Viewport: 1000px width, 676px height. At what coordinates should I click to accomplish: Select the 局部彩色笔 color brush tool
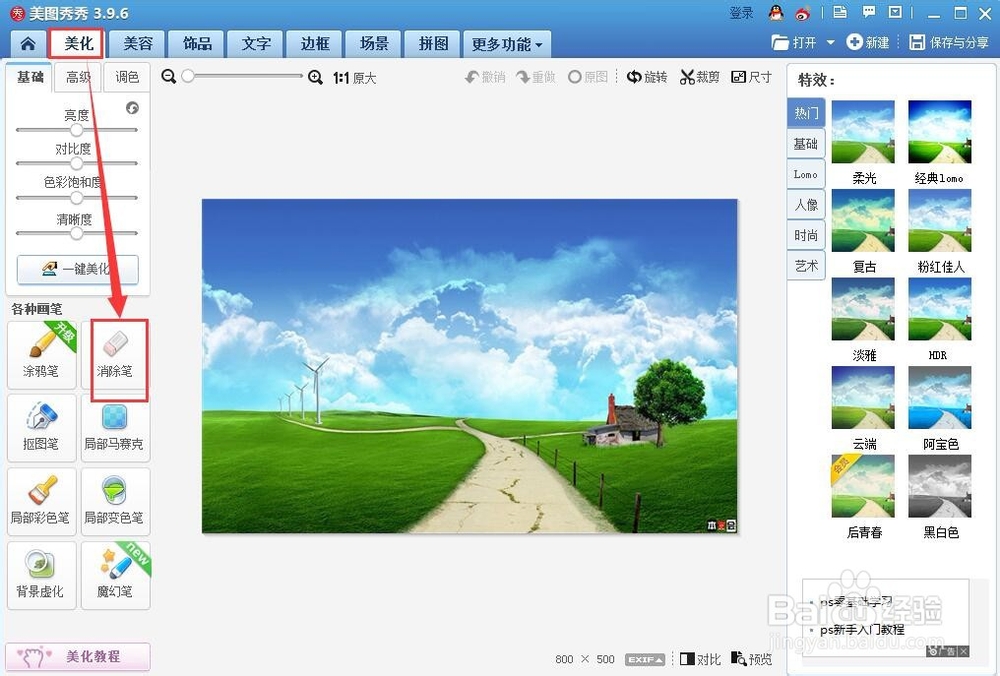pyautogui.click(x=41, y=502)
